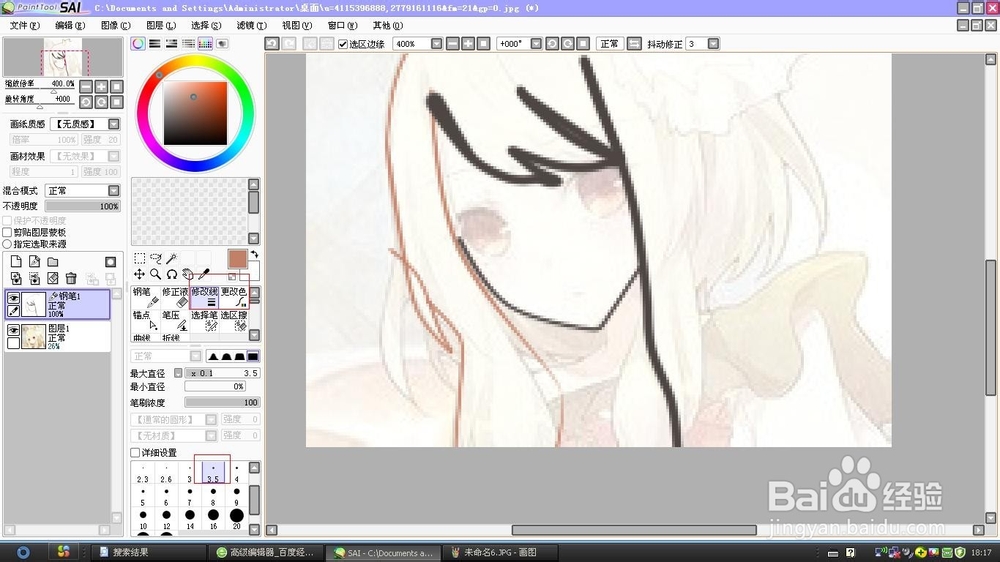Click the 笔刷浓度 brush density bar
Viewport: 1000px width, 562px height.
pos(222,403)
